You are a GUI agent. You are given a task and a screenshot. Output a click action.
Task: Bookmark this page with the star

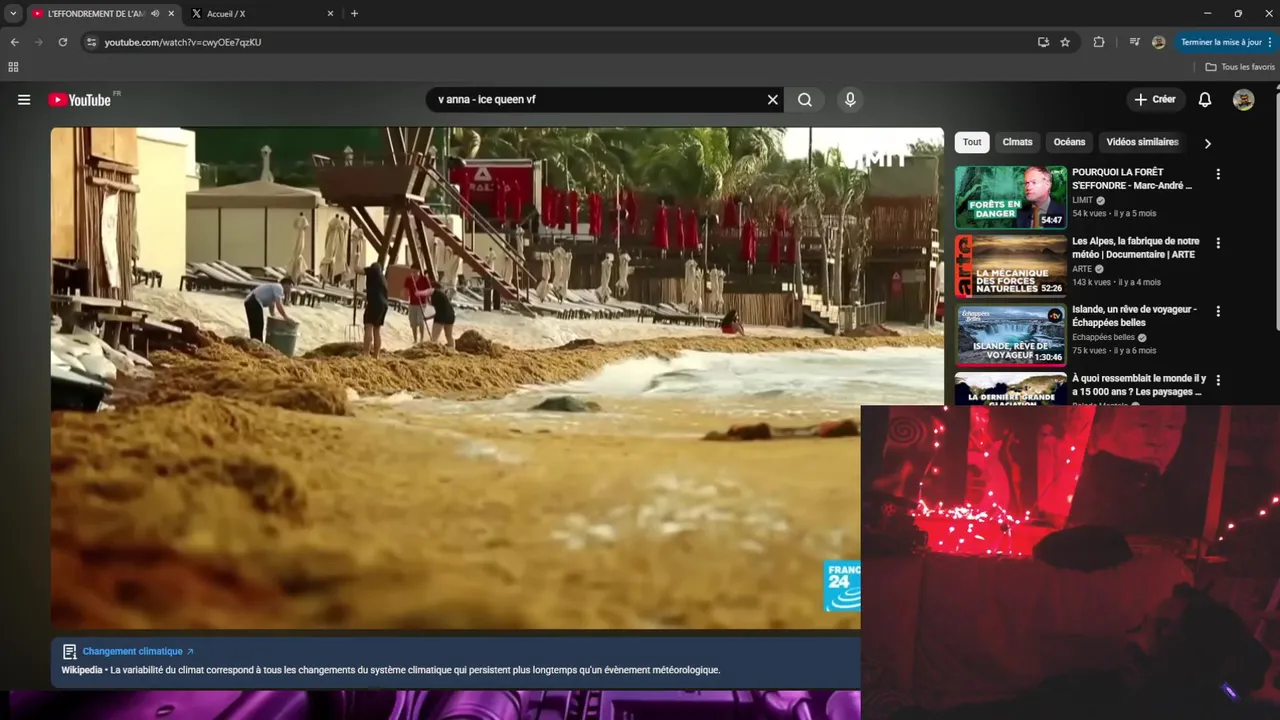[x=1065, y=42]
